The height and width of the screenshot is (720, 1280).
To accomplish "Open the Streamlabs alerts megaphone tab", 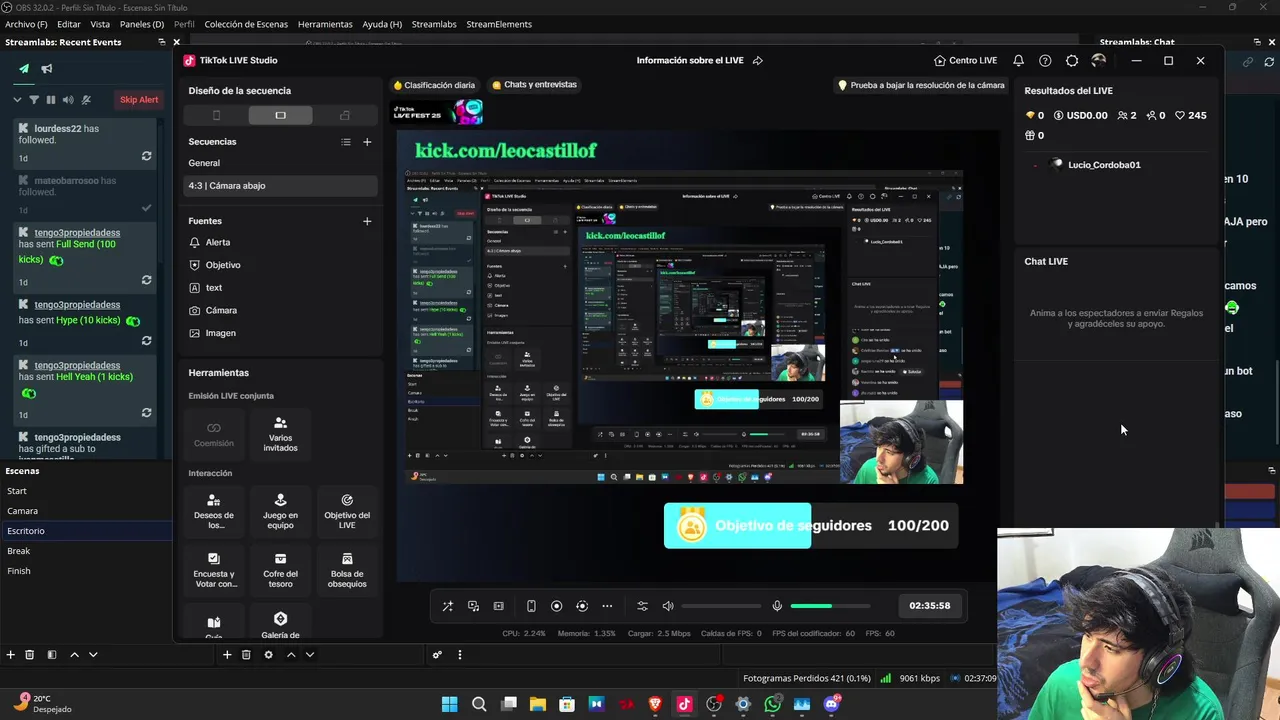I will [46, 69].
